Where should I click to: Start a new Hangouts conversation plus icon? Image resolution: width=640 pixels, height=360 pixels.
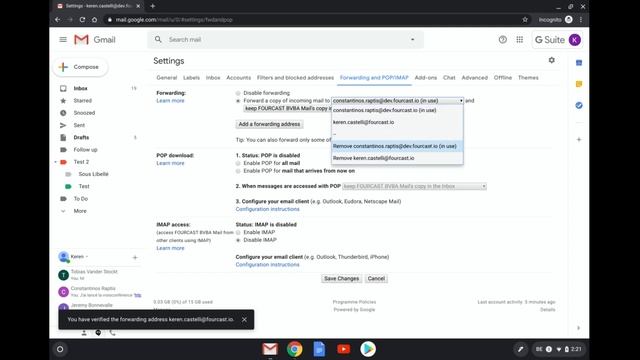(x=135, y=258)
